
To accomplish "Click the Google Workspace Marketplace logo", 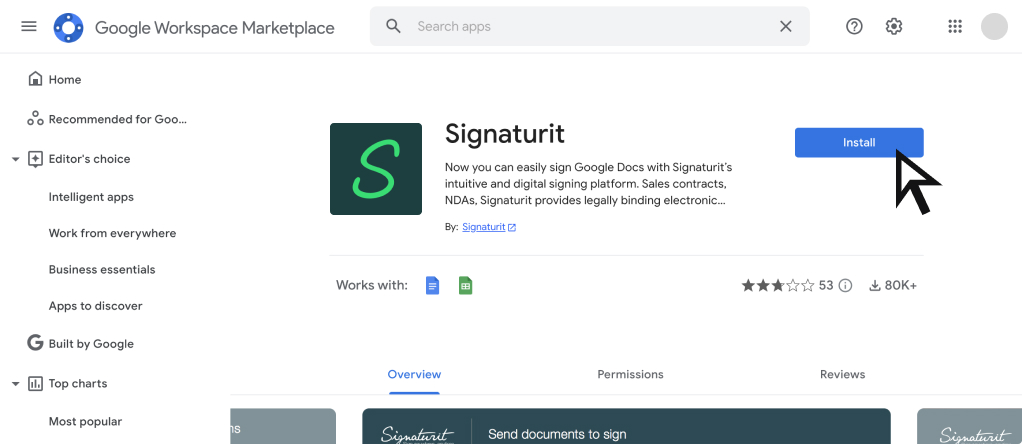I will [68, 27].
